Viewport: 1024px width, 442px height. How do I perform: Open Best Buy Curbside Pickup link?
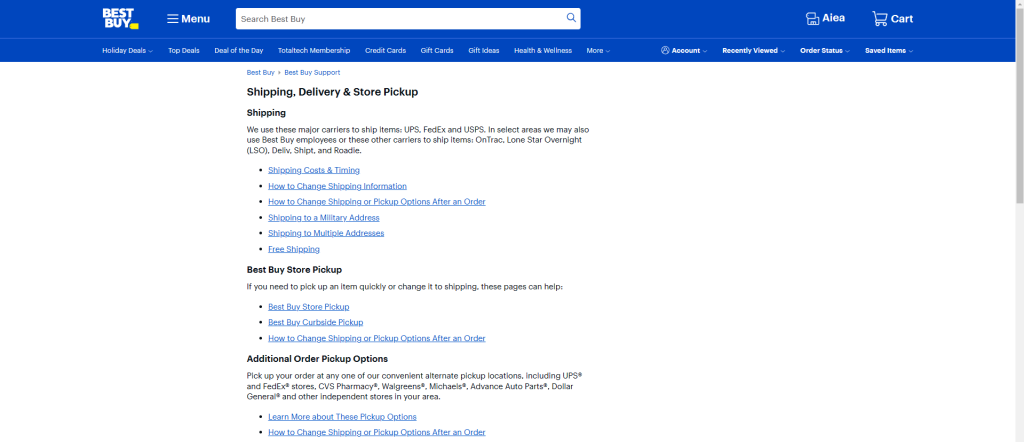click(315, 323)
